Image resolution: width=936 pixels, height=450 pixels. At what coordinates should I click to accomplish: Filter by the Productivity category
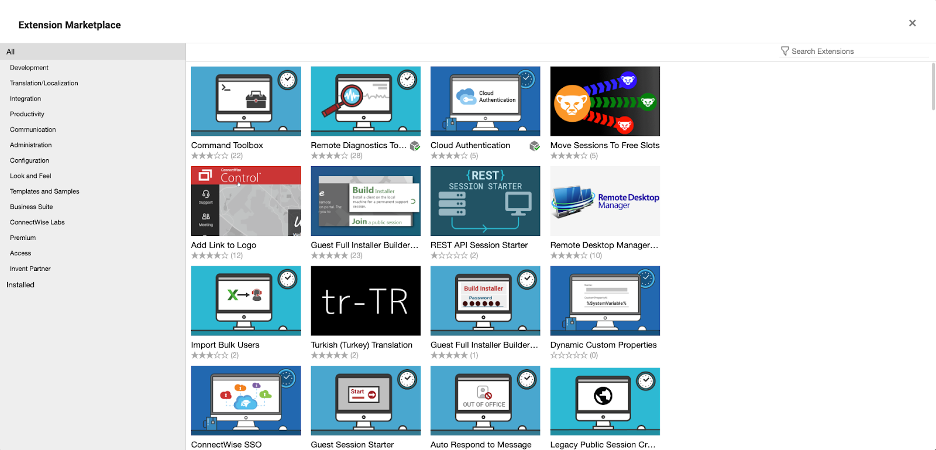27,114
